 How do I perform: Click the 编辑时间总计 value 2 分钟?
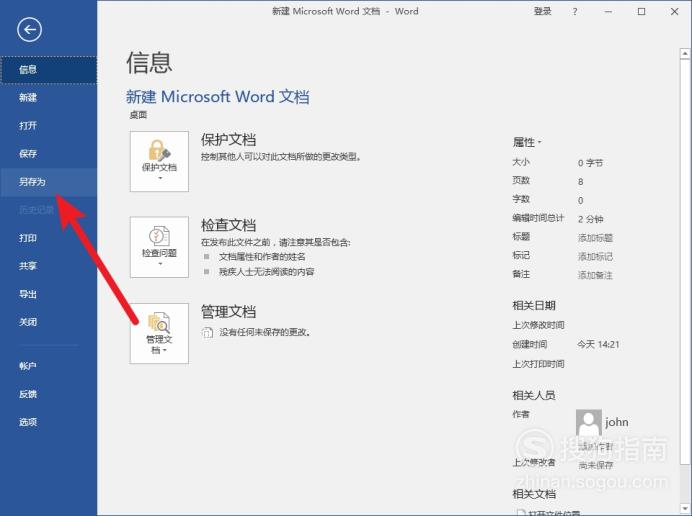590,219
